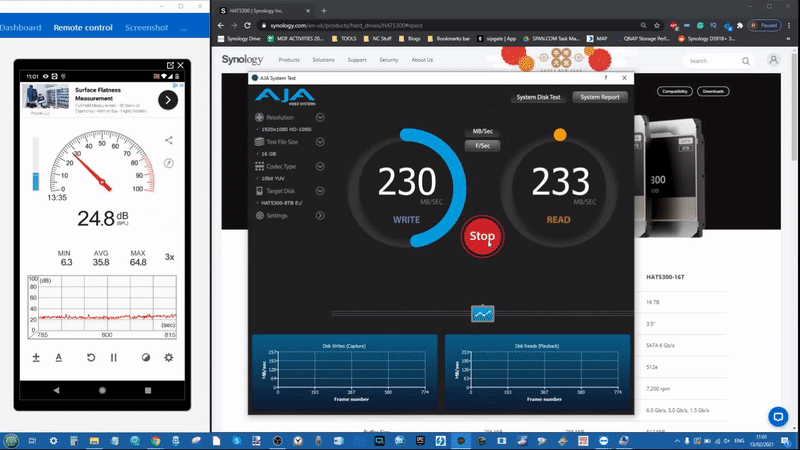
Task: Click the Synology account user icon
Action: pyautogui.click(x=773, y=60)
